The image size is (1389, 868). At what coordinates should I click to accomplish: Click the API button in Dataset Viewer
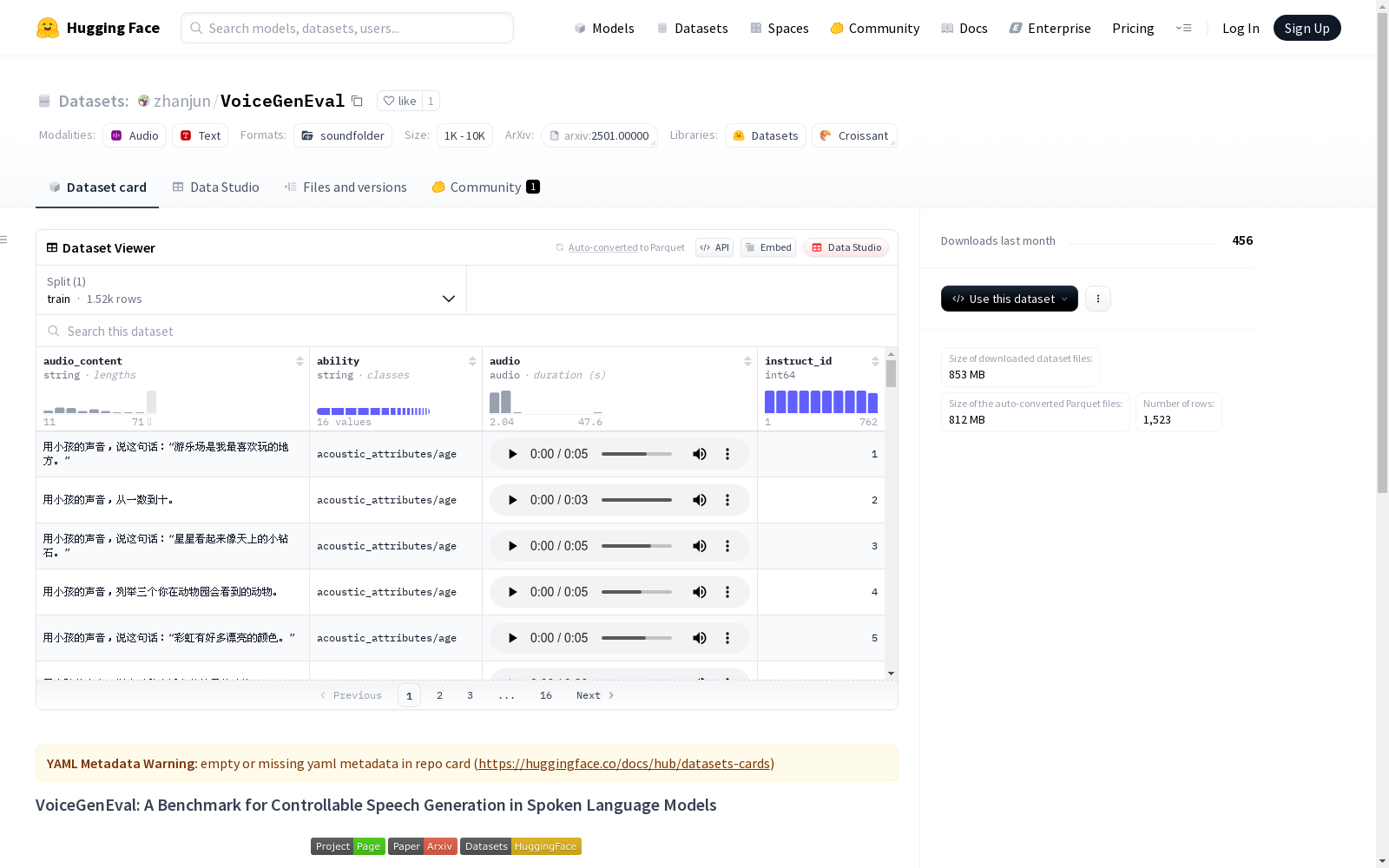714,247
